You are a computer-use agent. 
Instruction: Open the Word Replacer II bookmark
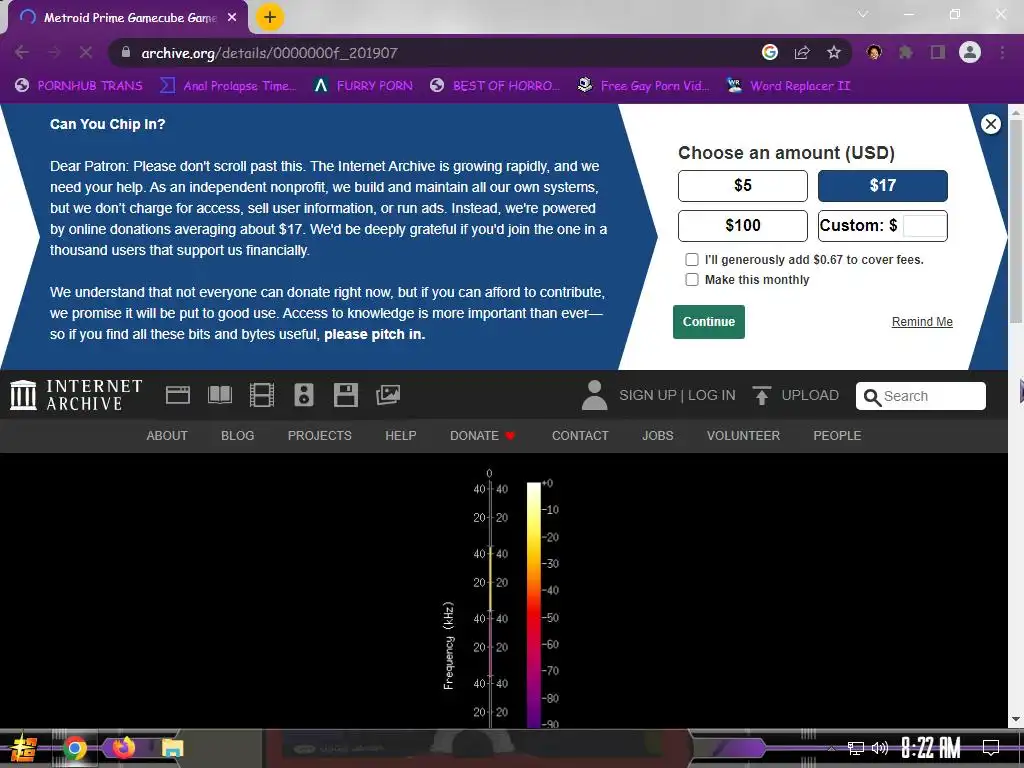coord(789,86)
